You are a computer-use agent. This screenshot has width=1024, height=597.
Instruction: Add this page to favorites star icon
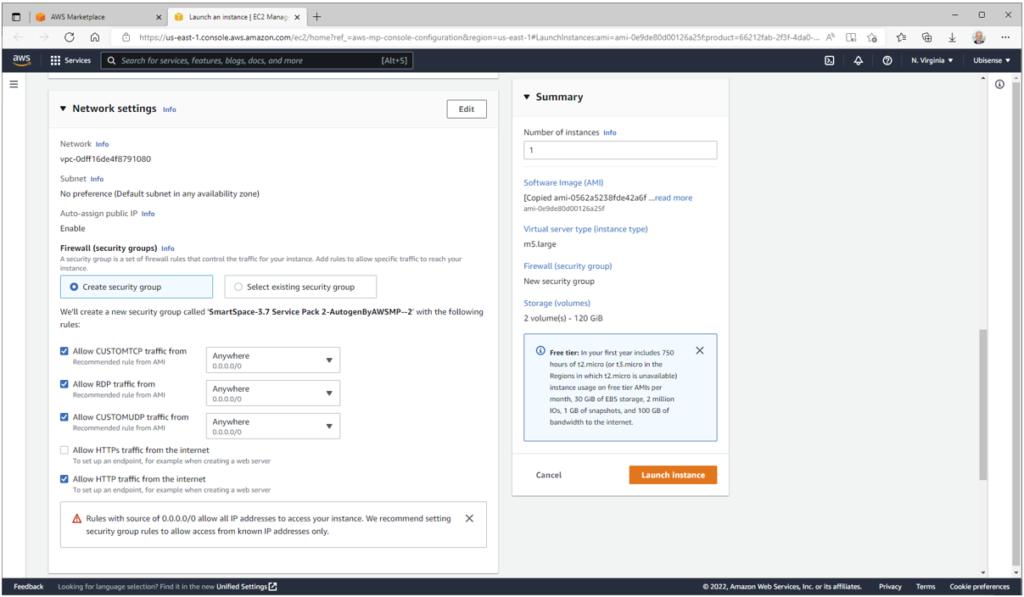click(872, 37)
